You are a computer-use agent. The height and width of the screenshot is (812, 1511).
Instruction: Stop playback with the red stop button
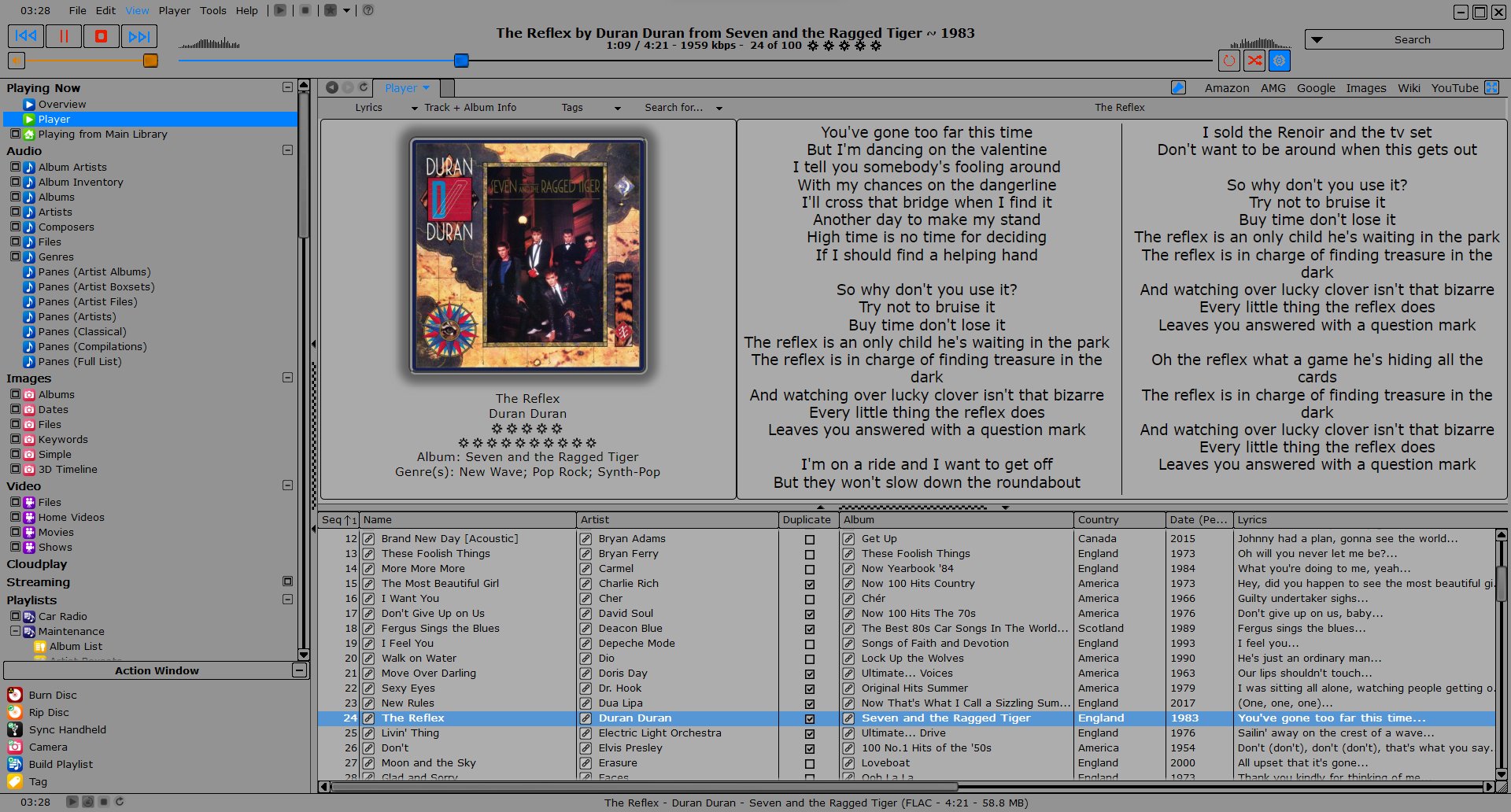tap(102, 36)
